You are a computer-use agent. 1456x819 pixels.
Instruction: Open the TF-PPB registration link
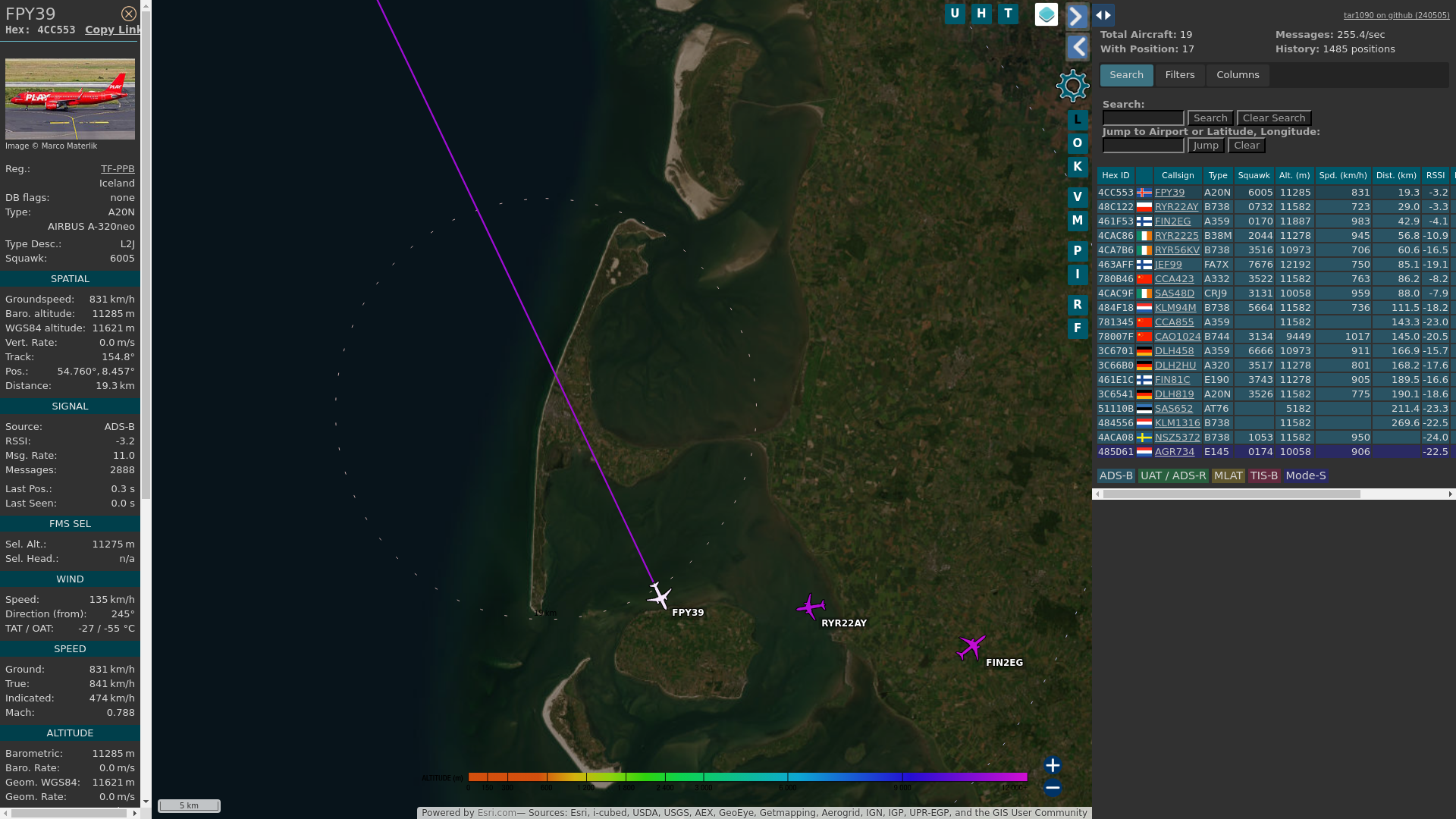point(118,169)
